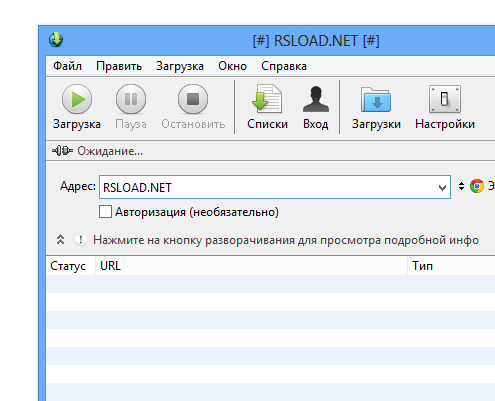Image resolution: width=495 pixels, height=401 pixels.
Task: Open the Окно menu
Action: [232, 66]
